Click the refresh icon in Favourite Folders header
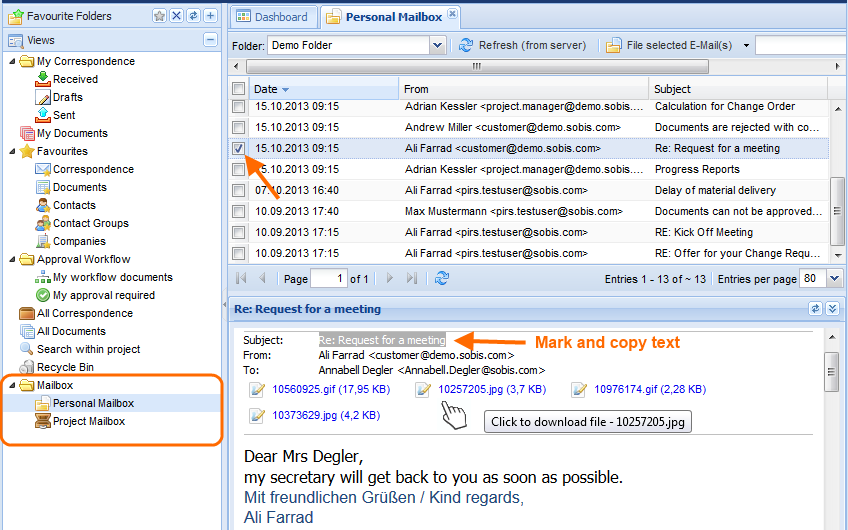848x530 pixels. (x=193, y=16)
